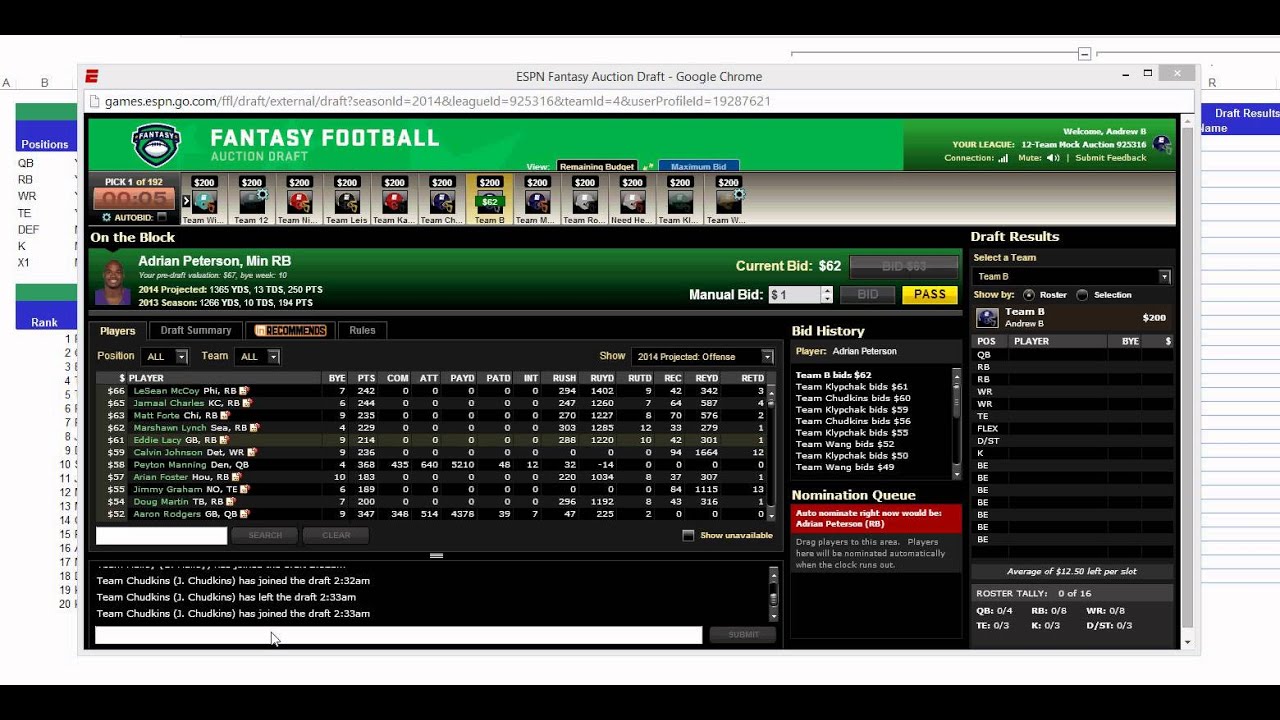Image resolution: width=1280 pixels, height=720 pixels.
Task: Click the Connection signal bars icon
Action: click(x=1003, y=158)
